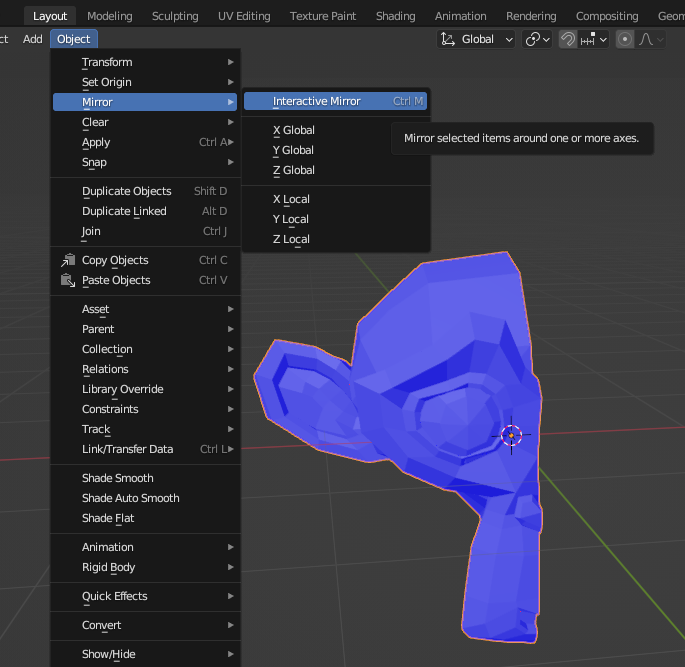
Task: Switch to the Rendering workspace tab
Action: click(x=531, y=16)
